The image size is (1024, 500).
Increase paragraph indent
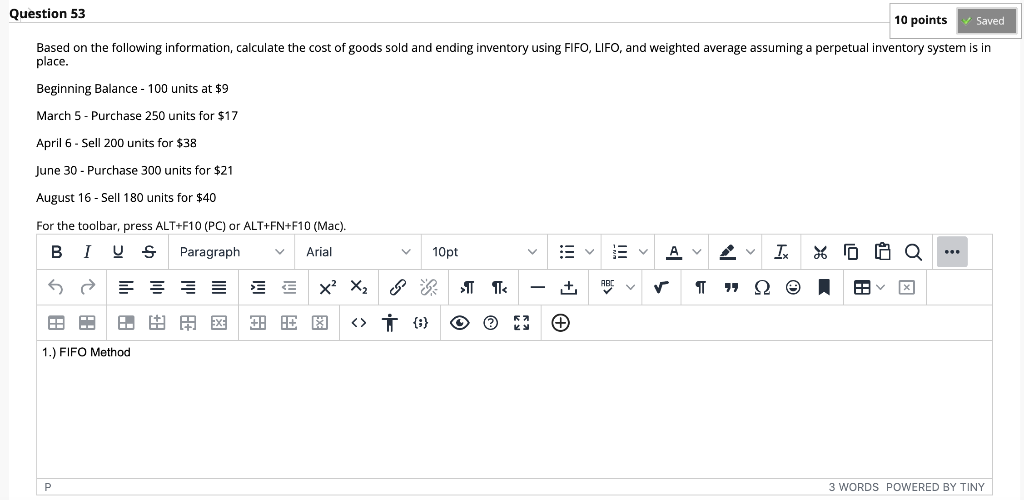tap(258, 287)
